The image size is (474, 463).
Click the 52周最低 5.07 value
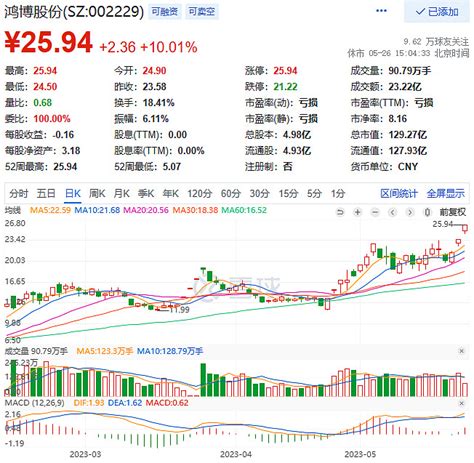[x=172, y=166]
